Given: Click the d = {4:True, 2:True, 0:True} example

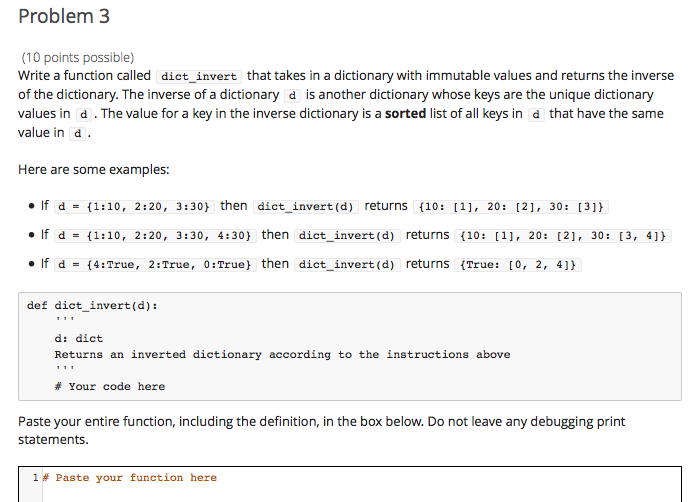Looking at the screenshot, I should tap(155, 265).
